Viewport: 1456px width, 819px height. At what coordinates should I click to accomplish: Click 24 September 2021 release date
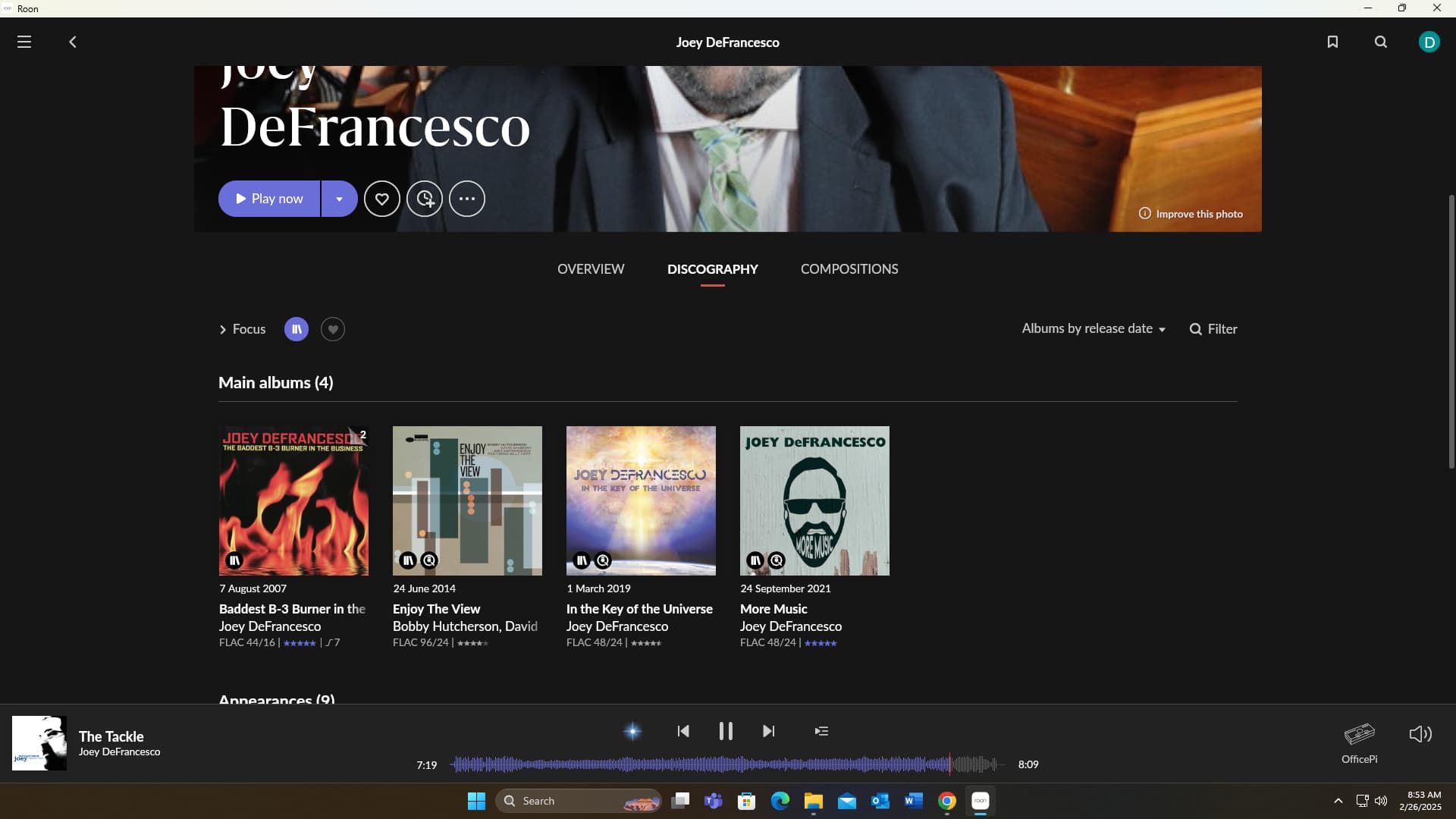786,588
